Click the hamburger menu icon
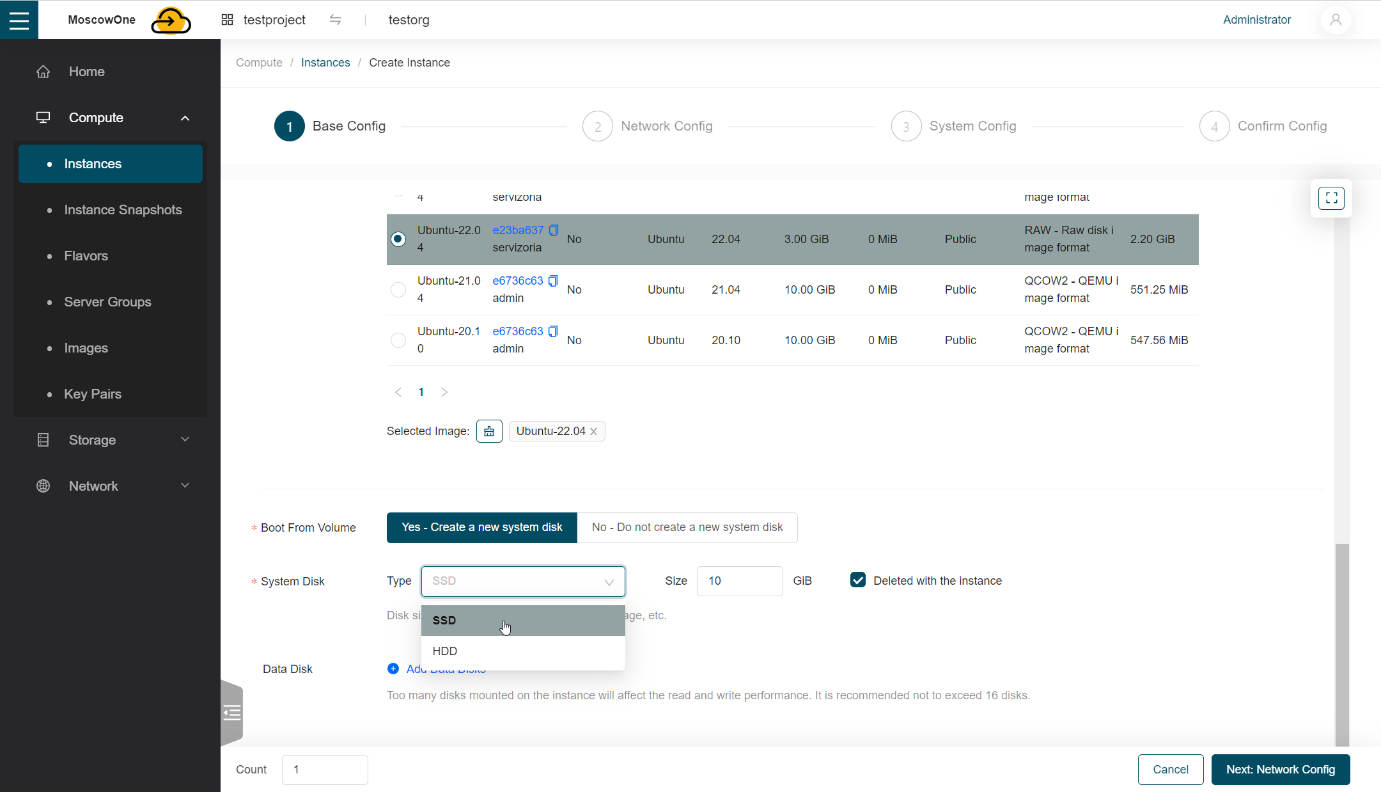This screenshot has height=792, width=1381. coord(19,19)
